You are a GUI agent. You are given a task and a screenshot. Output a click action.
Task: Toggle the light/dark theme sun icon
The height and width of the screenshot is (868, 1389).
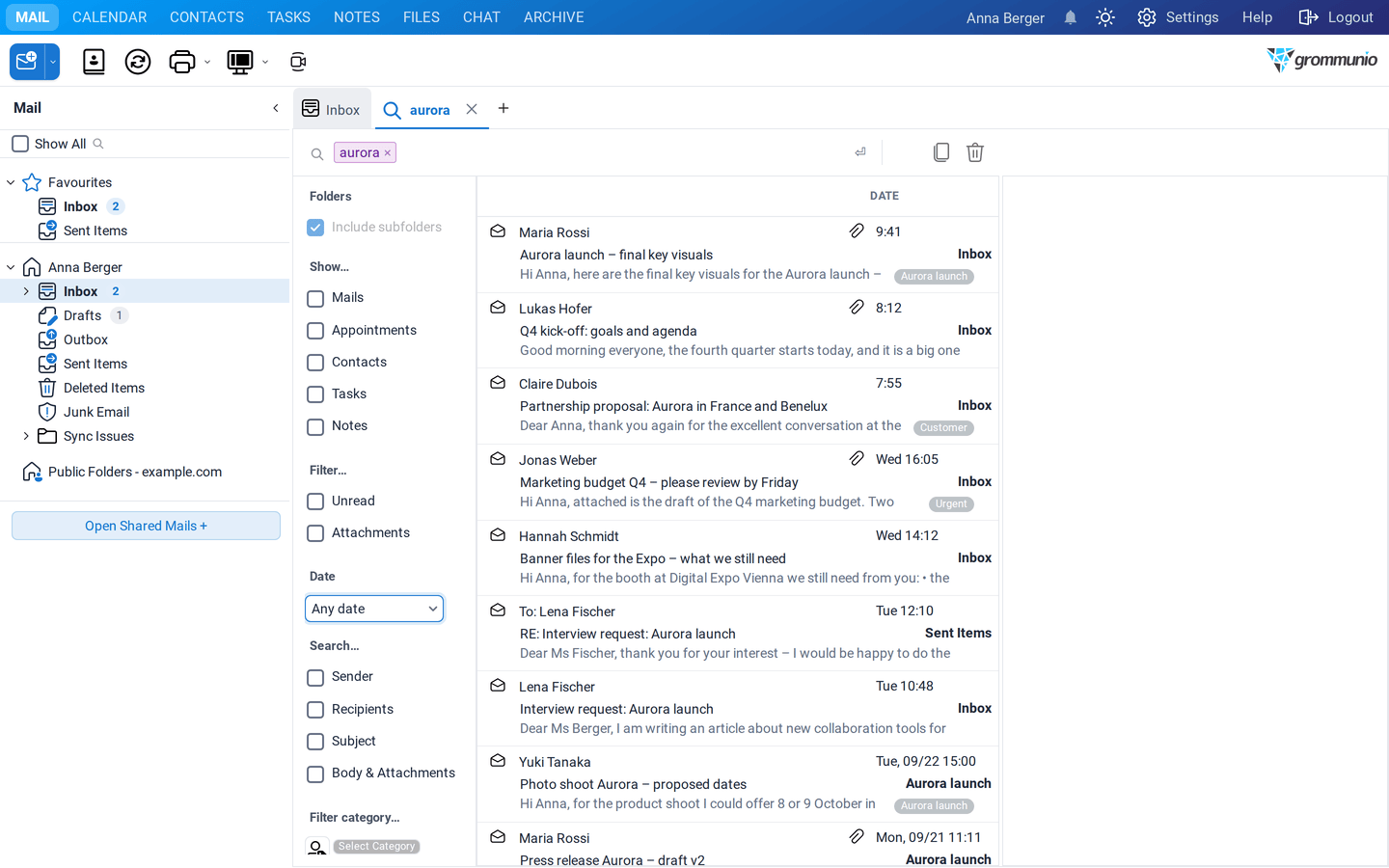1105,17
